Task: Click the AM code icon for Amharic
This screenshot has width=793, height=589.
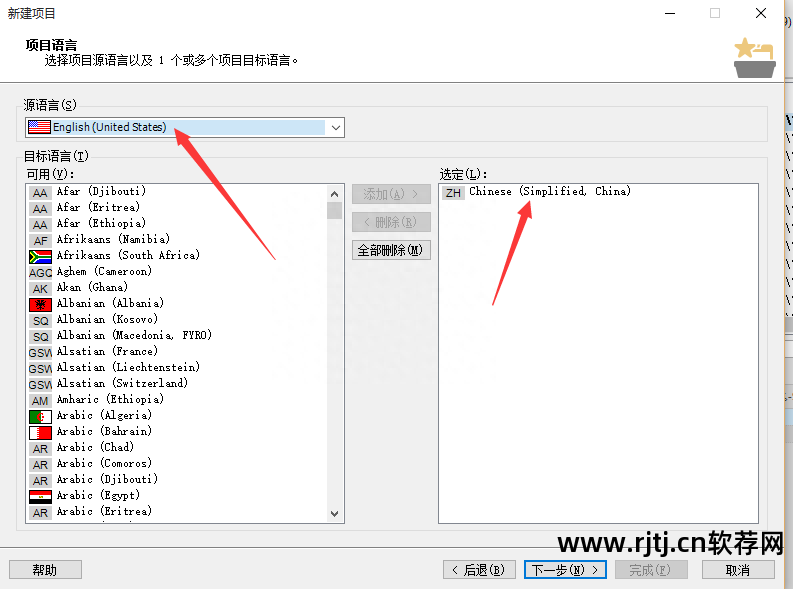Action: click(x=40, y=401)
